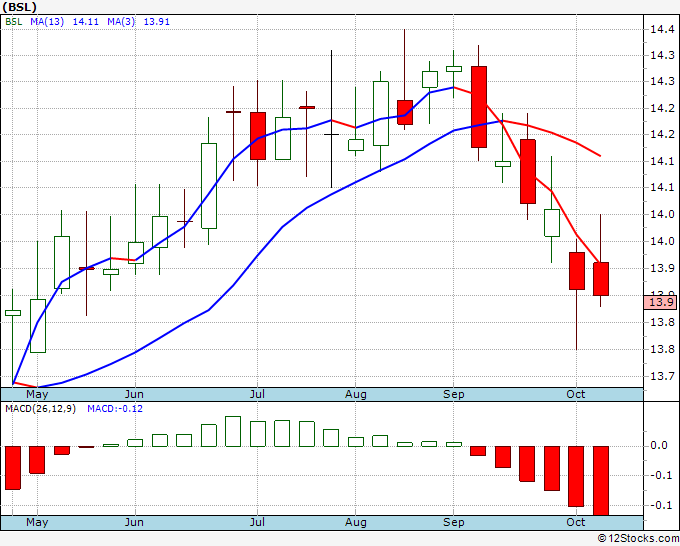This screenshot has height=546, width=680.
Task: Click the 14.4 price axis label
Action: point(662,29)
